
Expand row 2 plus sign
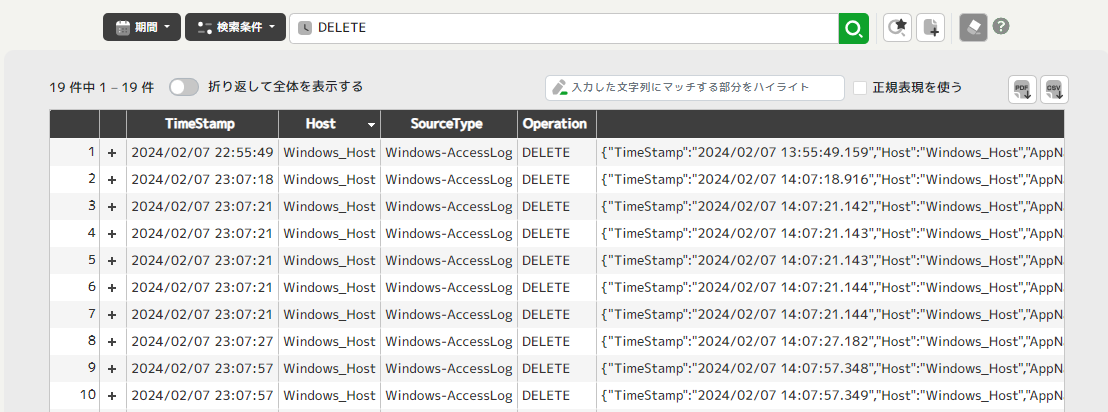tap(112, 179)
